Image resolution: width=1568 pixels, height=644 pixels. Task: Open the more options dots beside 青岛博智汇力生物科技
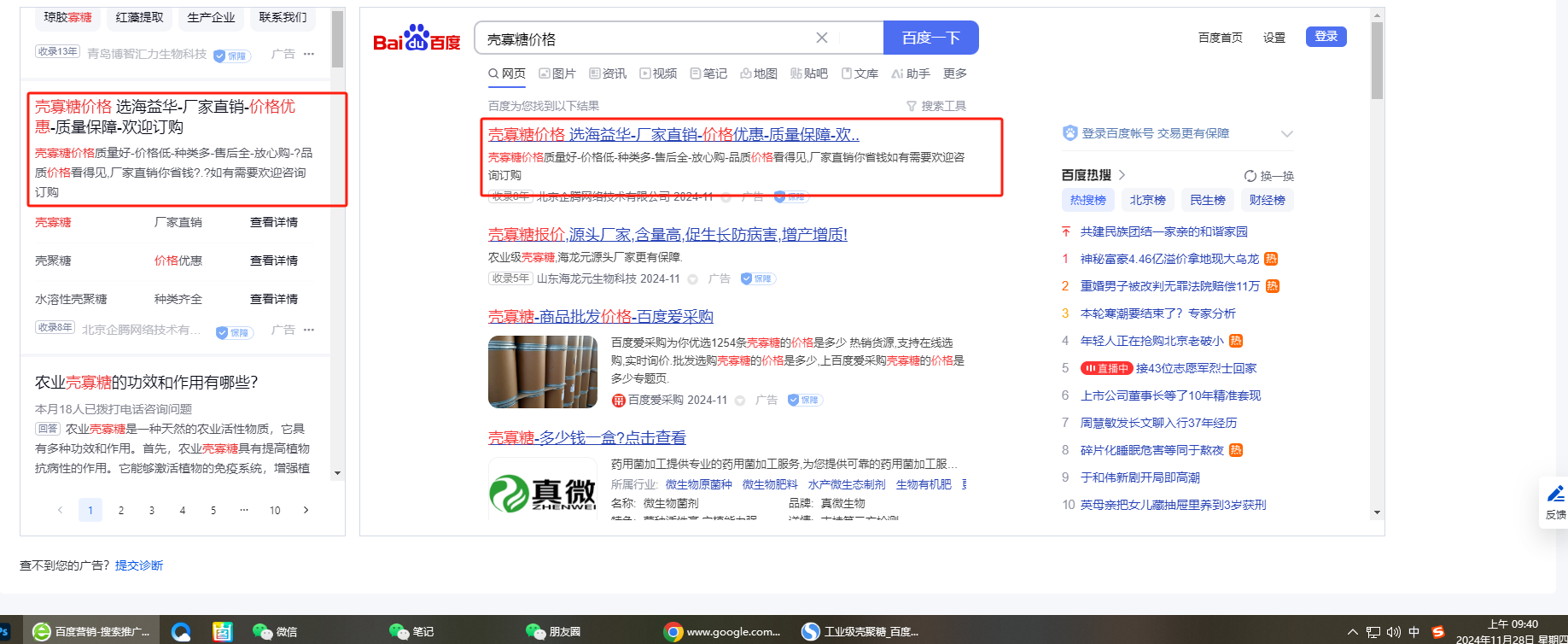pos(309,54)
